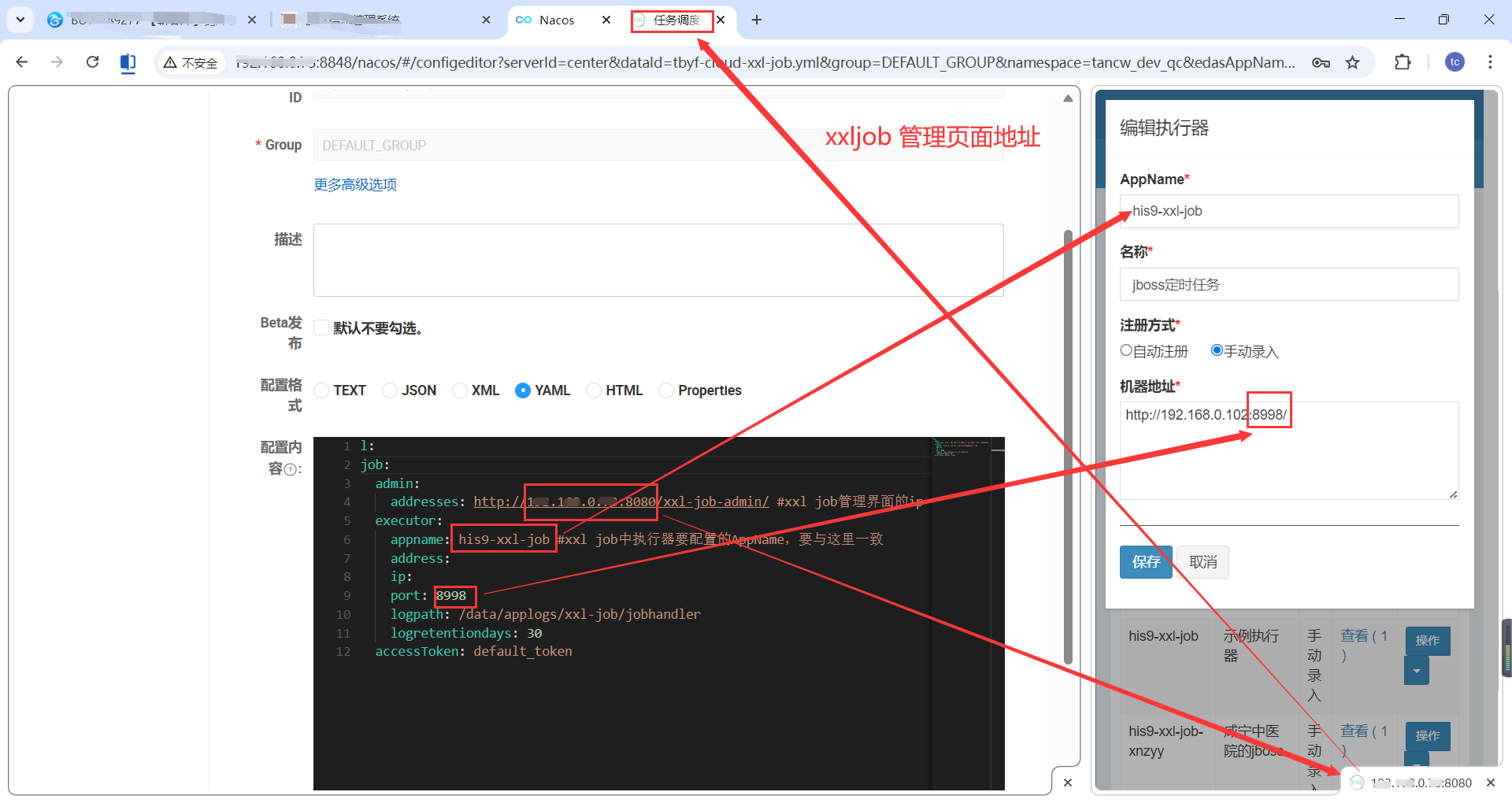1512x803 pixels.
Task: Open the tab search dropdown arrow
Action: [x=20, y=20]
